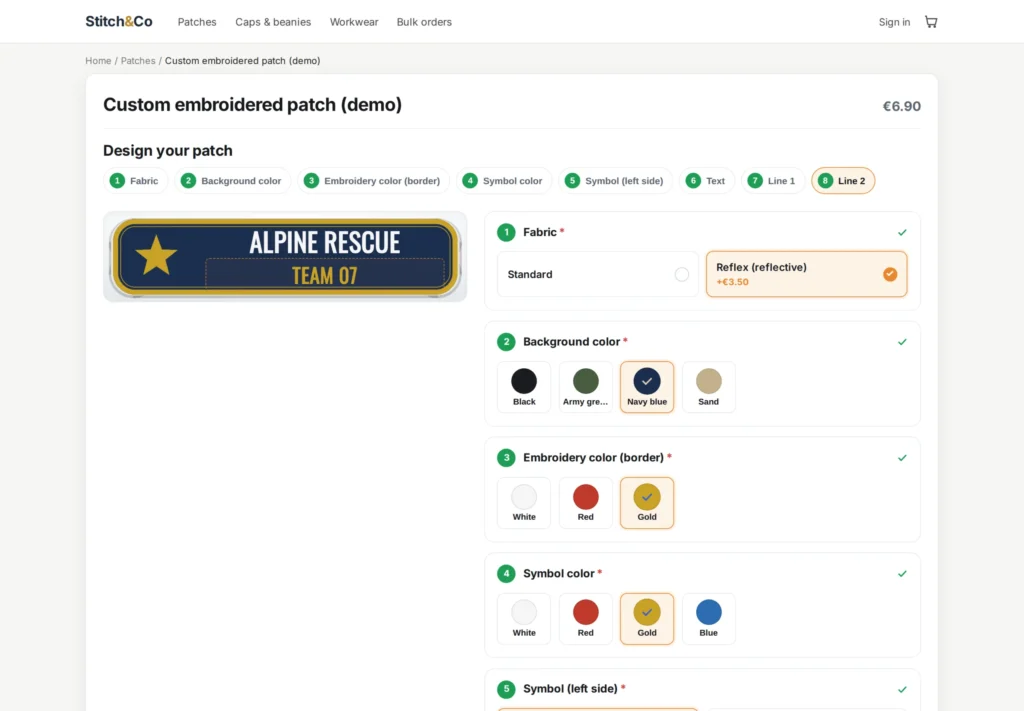This screenshot has width=1024, height=711.
Task: Jump to step 1 Fabric chip
Action: 135,181
